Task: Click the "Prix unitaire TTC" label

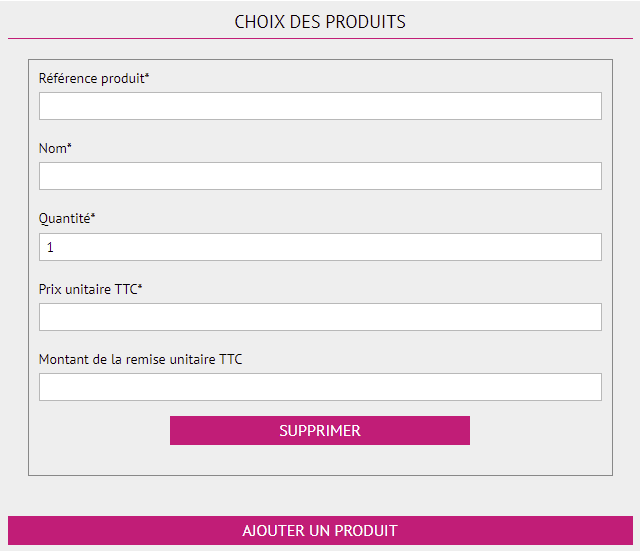Action: click(87, 289)
